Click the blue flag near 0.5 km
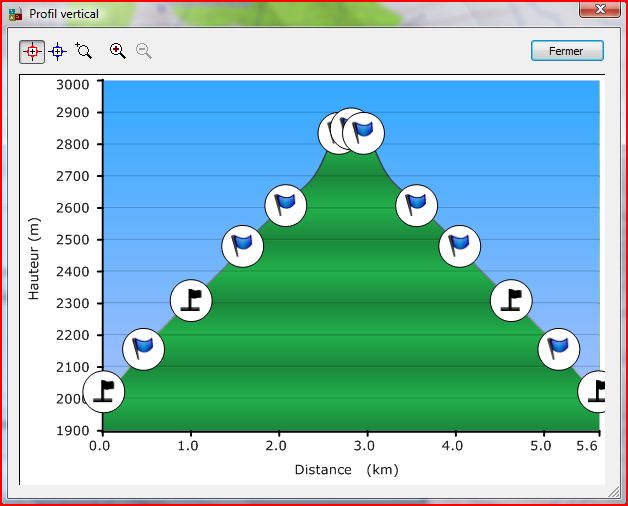 pos(143,348)
